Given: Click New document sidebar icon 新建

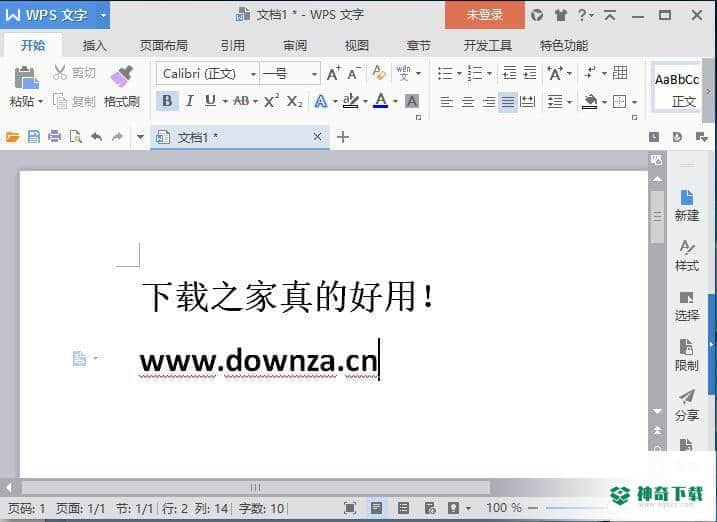Looking at the screenshot, I should click(x=686, y=205).
